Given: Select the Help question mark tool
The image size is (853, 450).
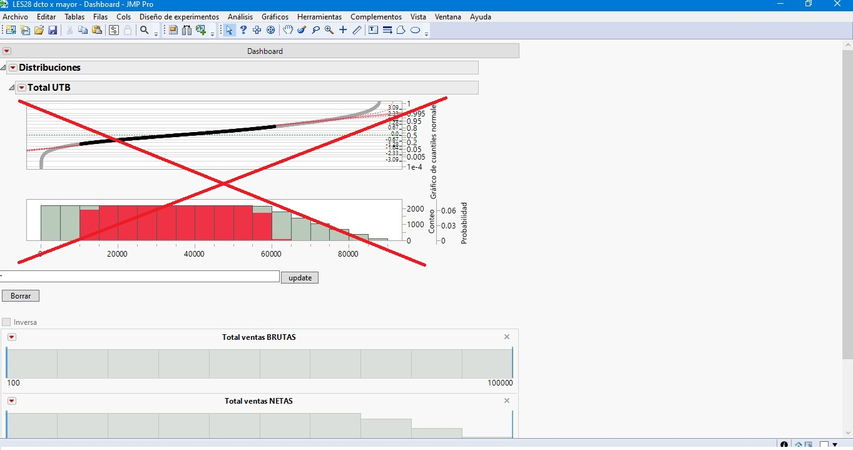Looking at the screenshot, I should point(243,31).
